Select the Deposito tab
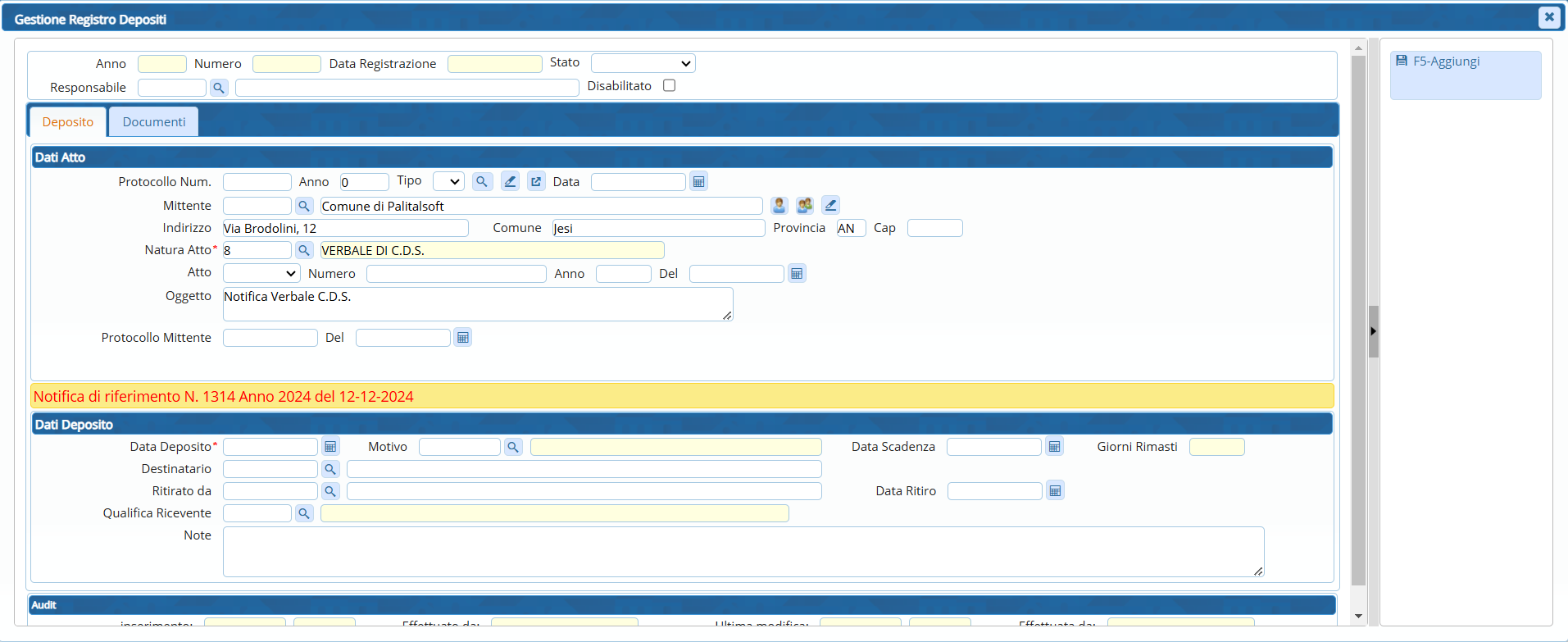Image resolution: width=1568 pixels, height=642 pixels. pos(68,122)
